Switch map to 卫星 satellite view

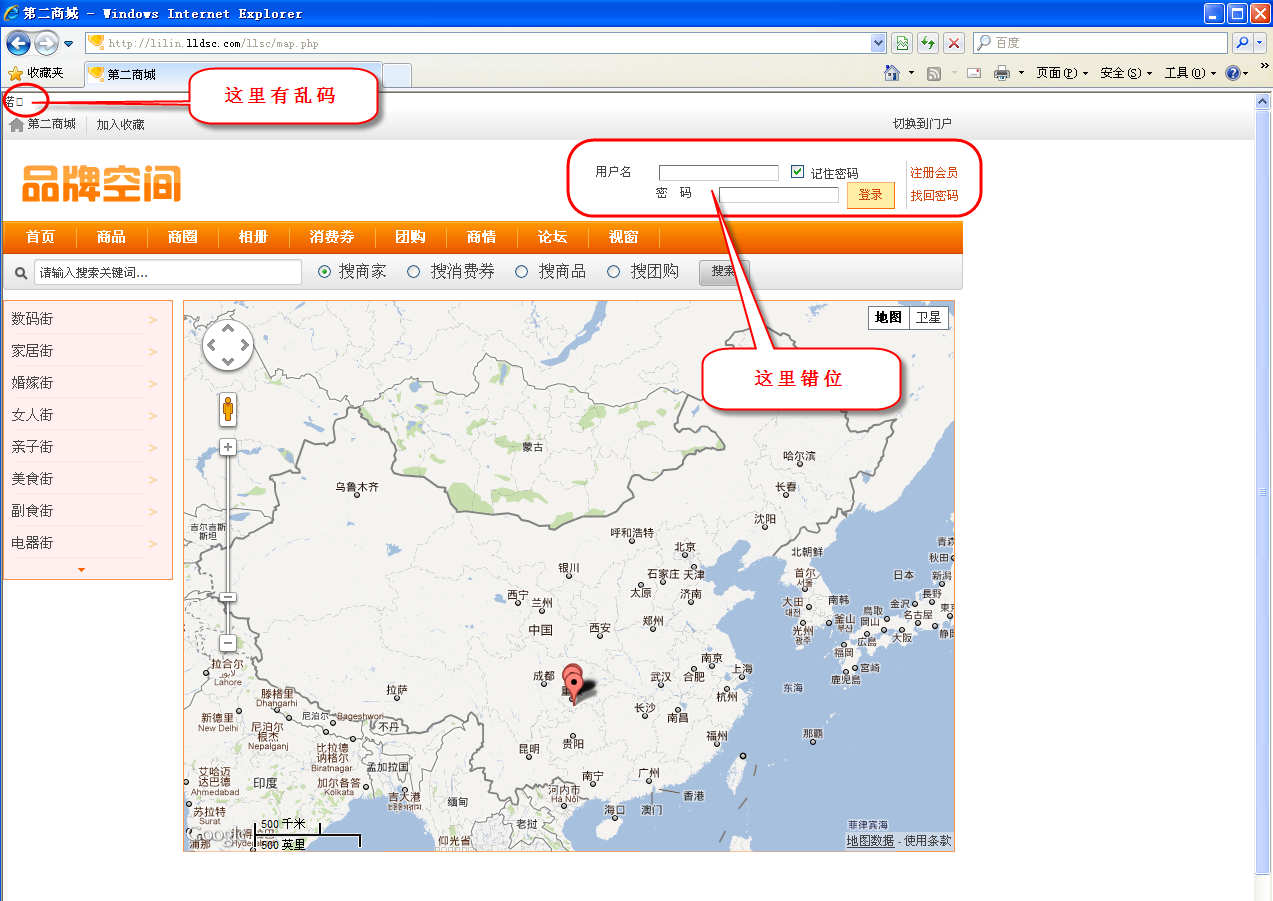pyautogui.click(x=928, y=317)
